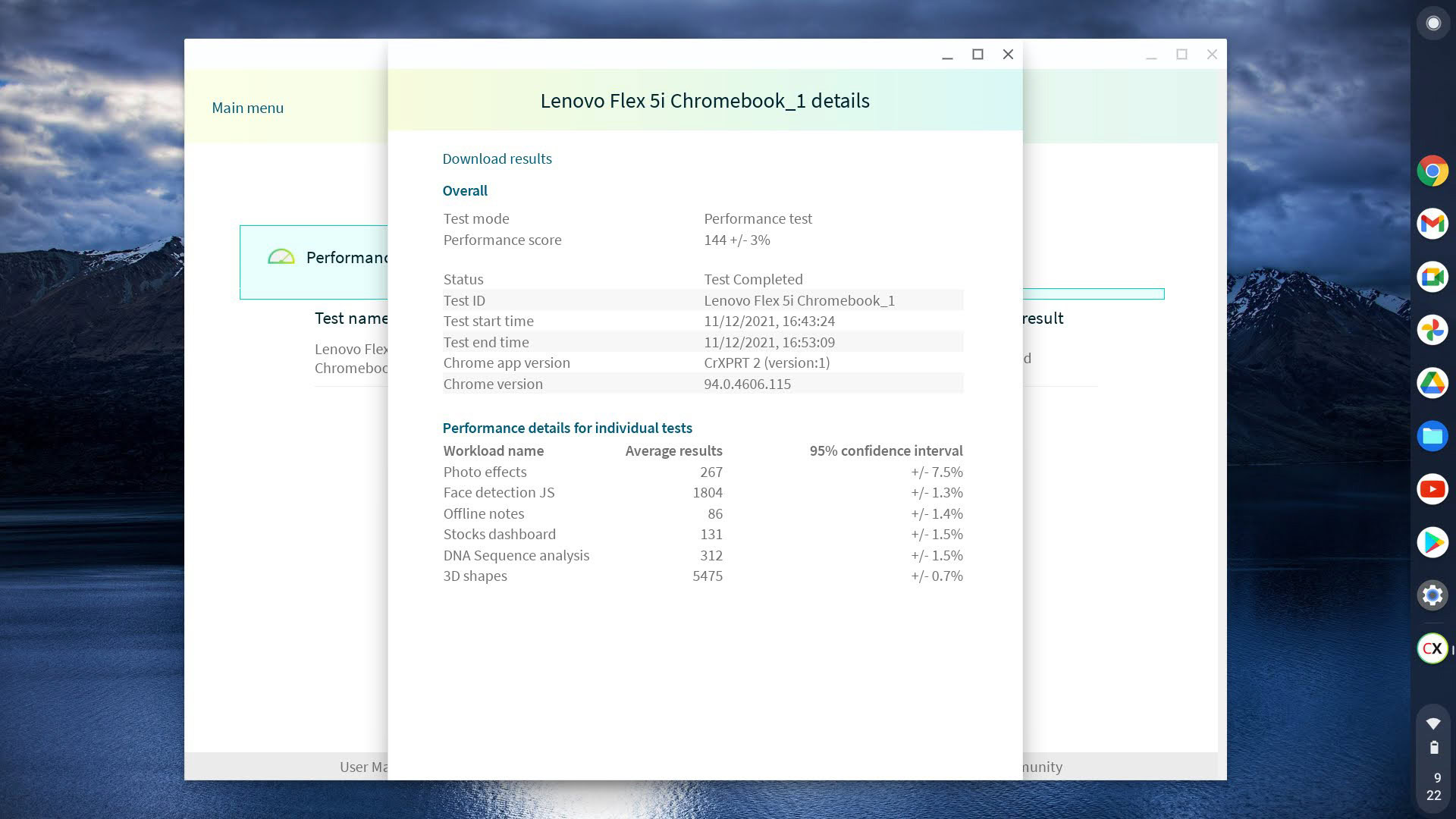This screenshot has width=1456, height=819.
Task: Launch Google Drive from the shelf
Action: (1432, 383)
